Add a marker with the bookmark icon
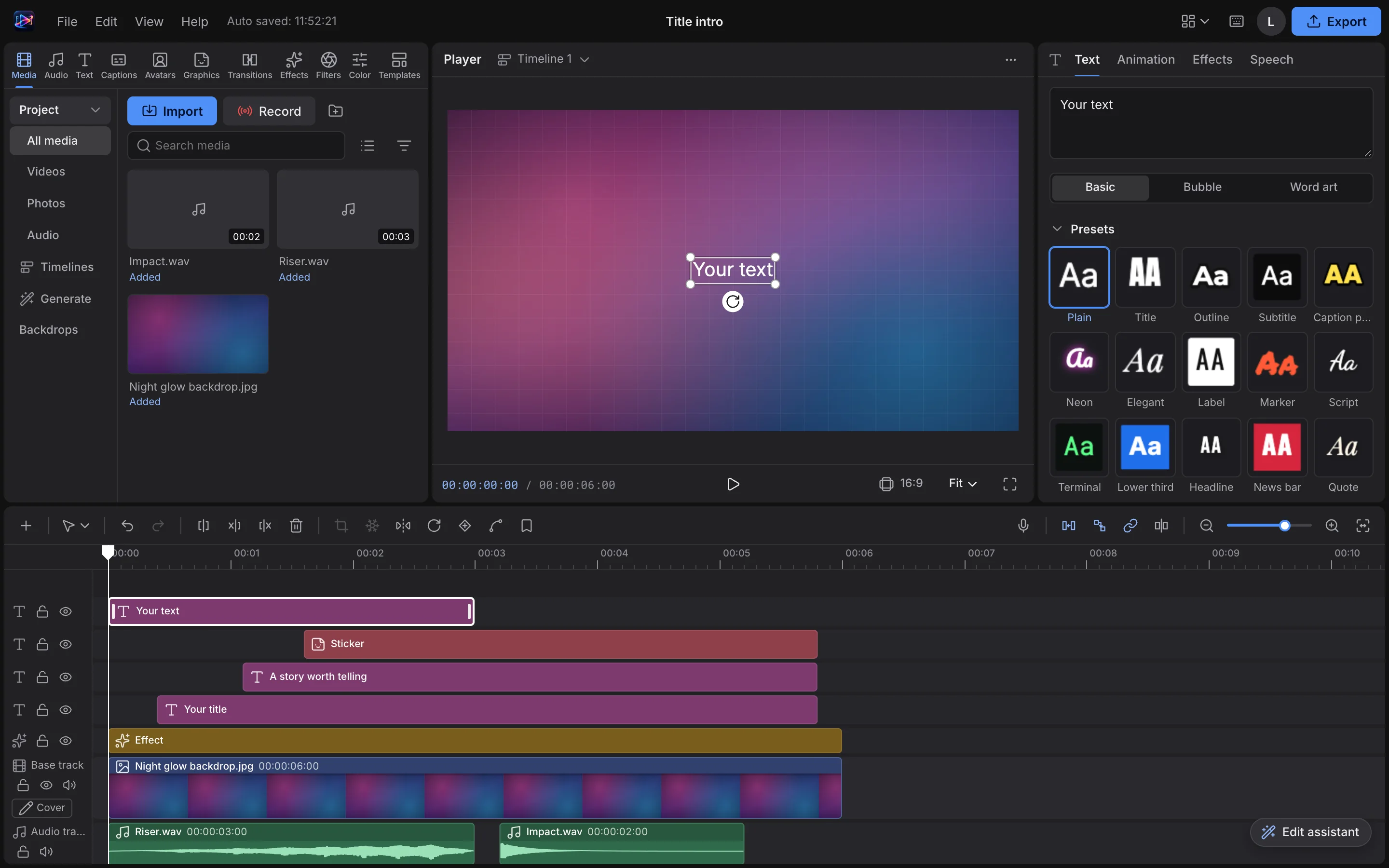This screenshot has height=868, width=1389. (526, 525)
